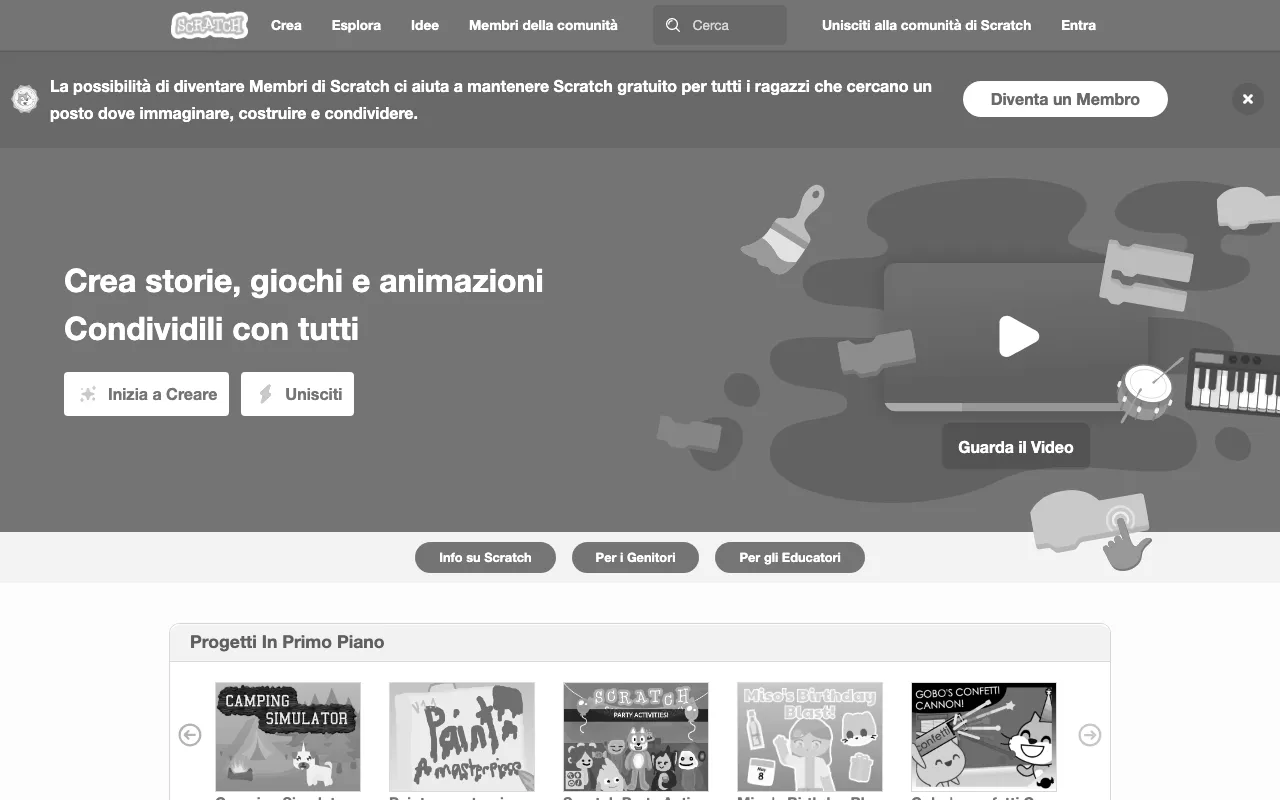This screenshot has width=1280, height=800.
Task: Open Miso's Birthday Blast thumbnail
Action: point(810,737)
